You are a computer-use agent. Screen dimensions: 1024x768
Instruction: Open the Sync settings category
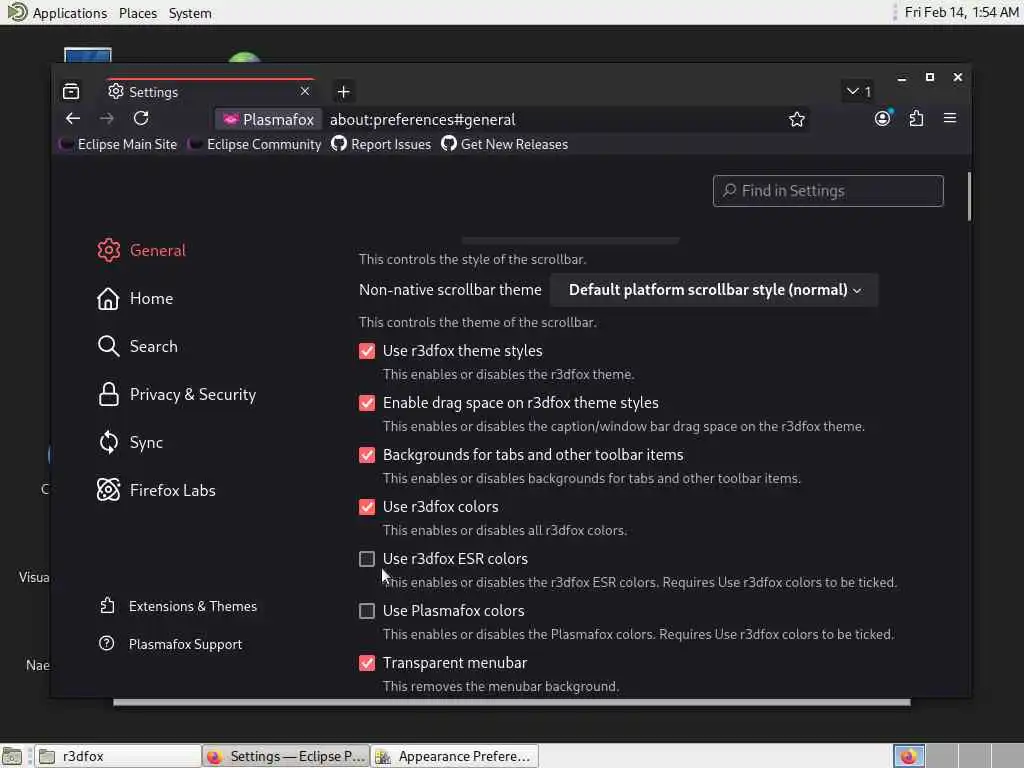pos(130,442)
